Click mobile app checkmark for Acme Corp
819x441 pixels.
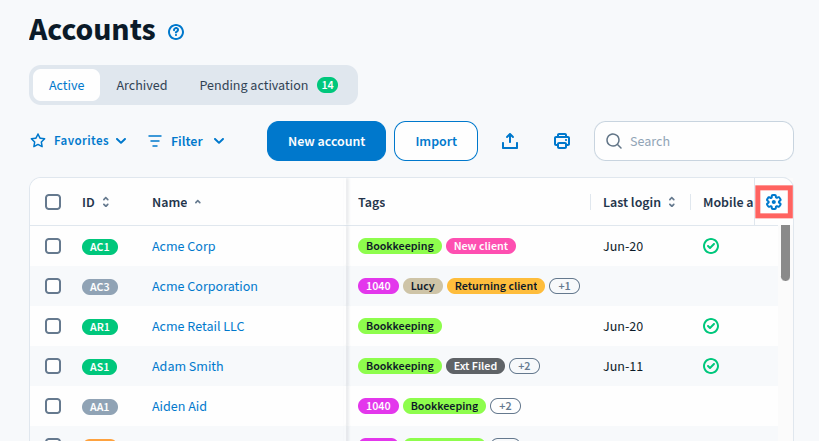click(x=711, y=246)
